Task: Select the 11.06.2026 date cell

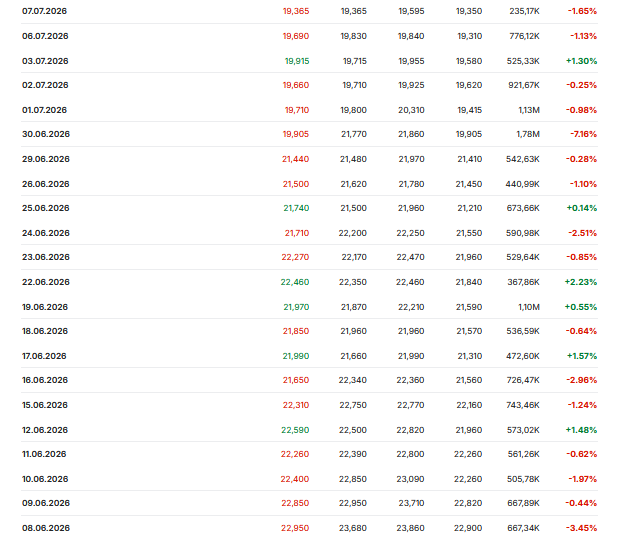Action: click(44, 454)
